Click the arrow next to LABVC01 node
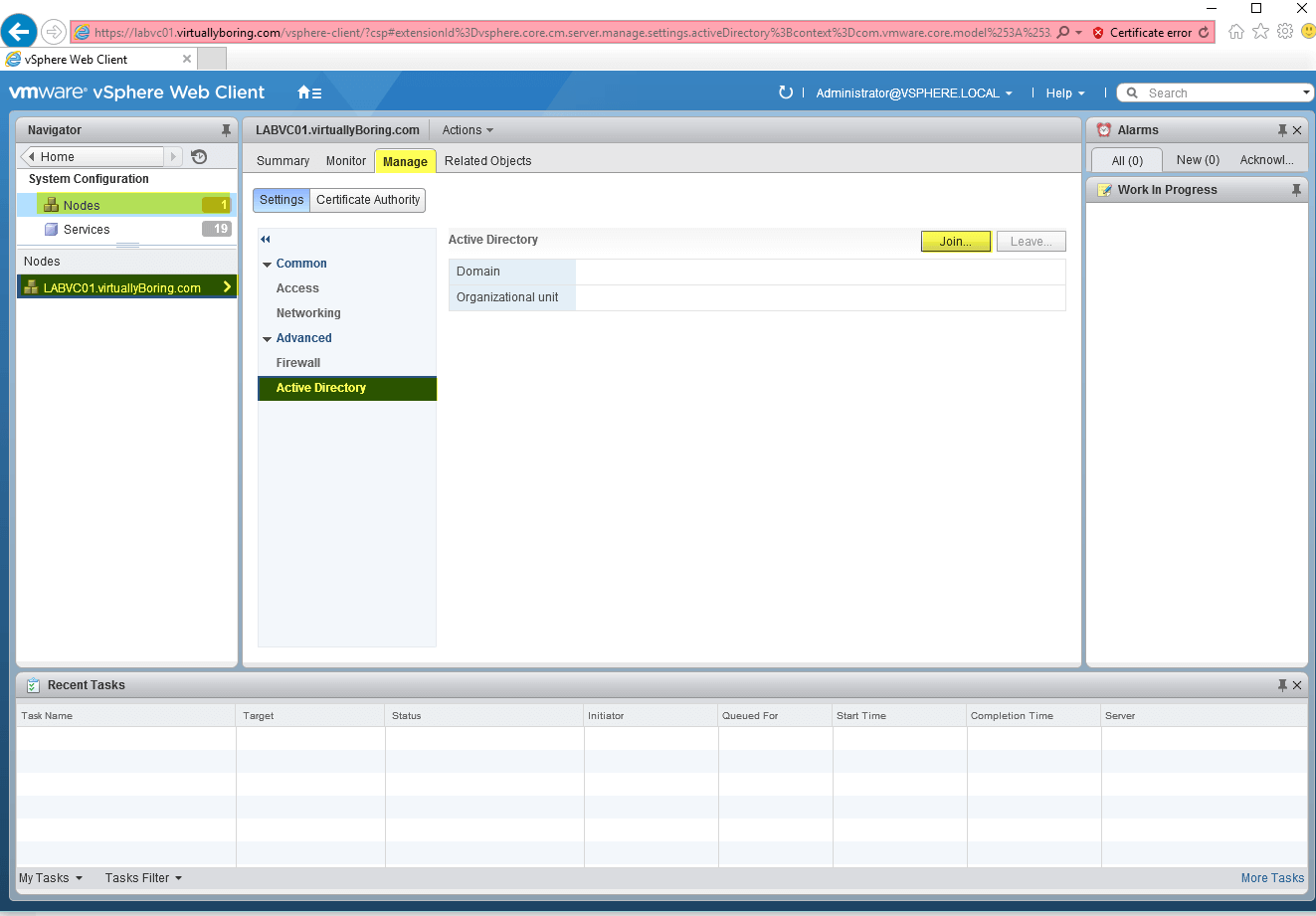 [227, 287]
